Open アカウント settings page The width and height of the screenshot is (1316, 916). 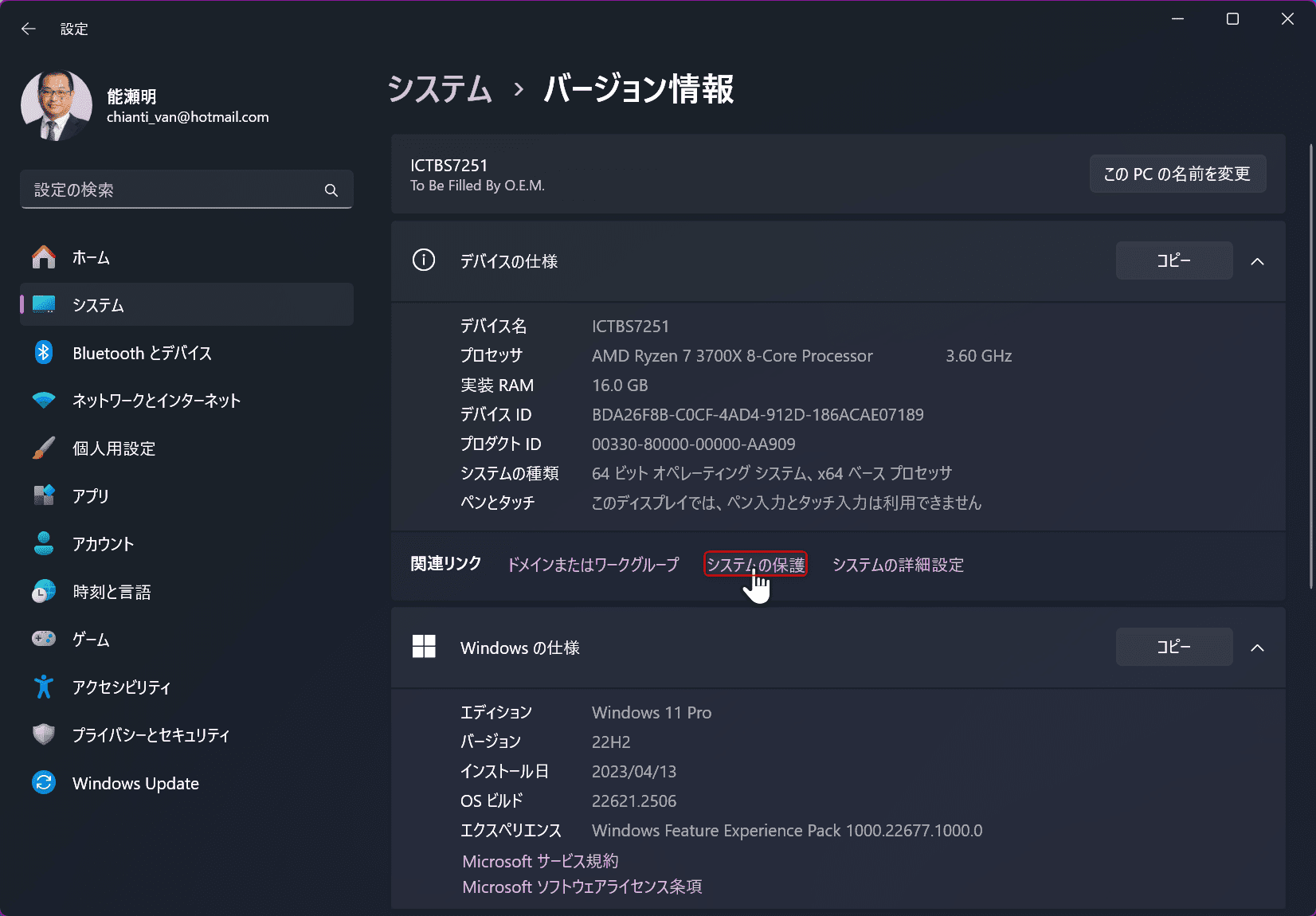click(186, 543)
